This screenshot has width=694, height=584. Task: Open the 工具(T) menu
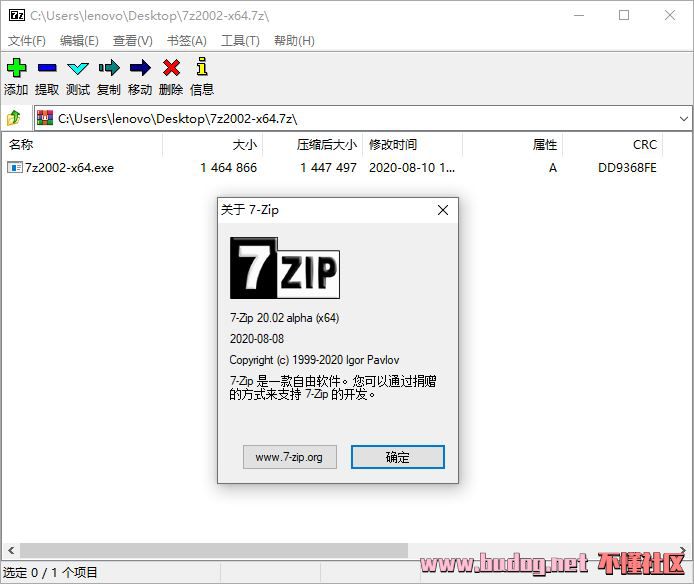coord(240,41)
